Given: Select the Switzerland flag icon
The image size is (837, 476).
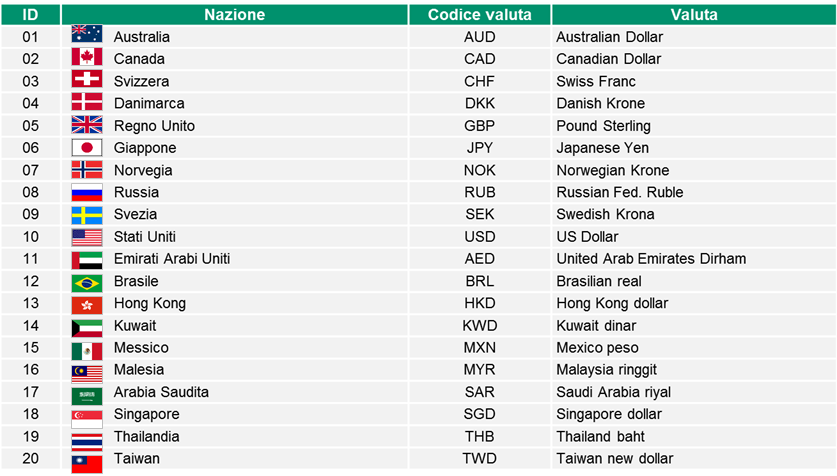Looking at the screenshot, I should coord(87,80).
